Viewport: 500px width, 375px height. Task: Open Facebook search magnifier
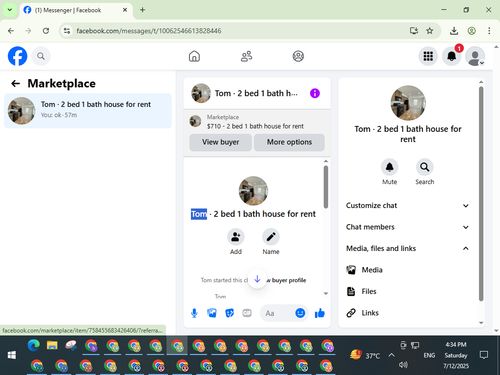(x=41, y=56)
